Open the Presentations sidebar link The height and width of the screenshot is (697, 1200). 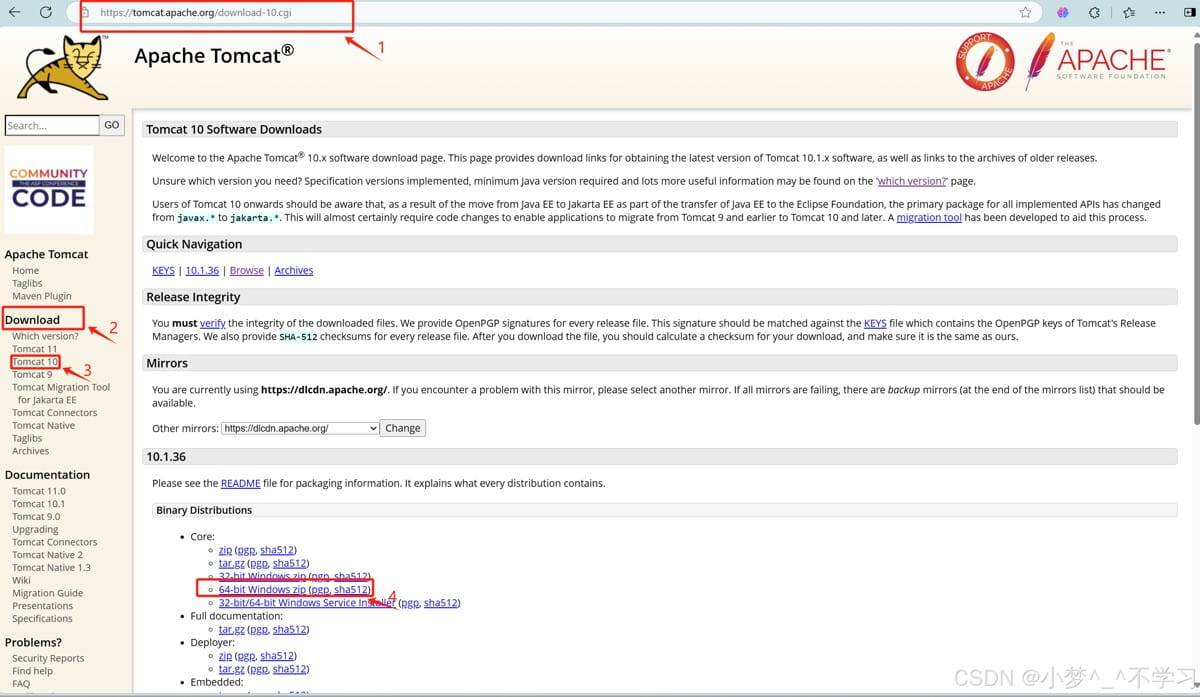43,606
